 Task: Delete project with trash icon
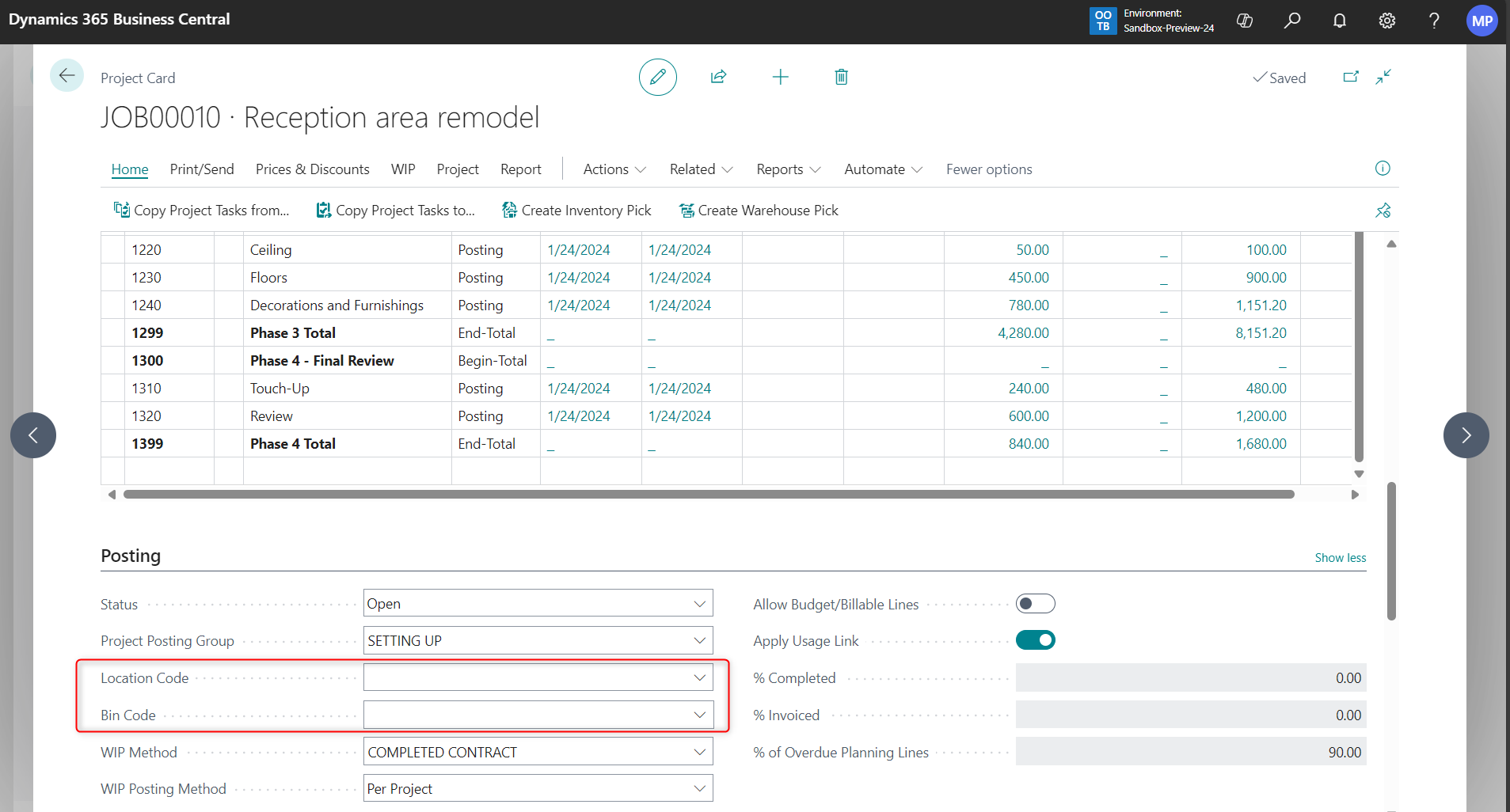[x=841, y=77]
